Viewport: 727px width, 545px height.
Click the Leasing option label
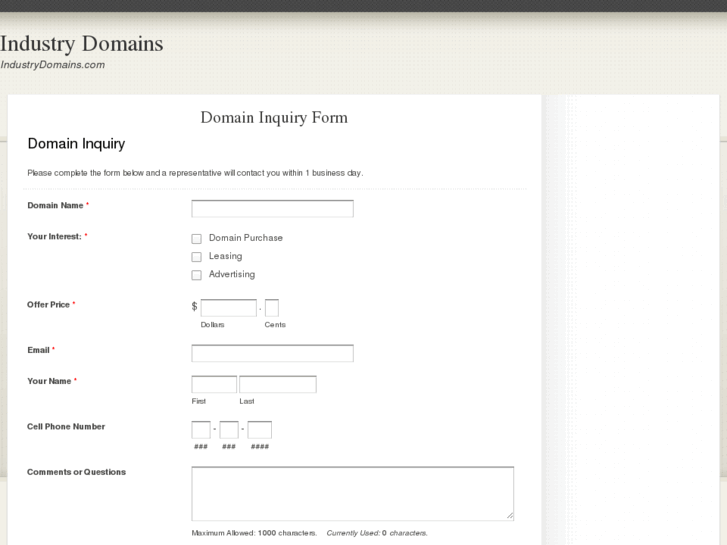click(x=225, y=256)
